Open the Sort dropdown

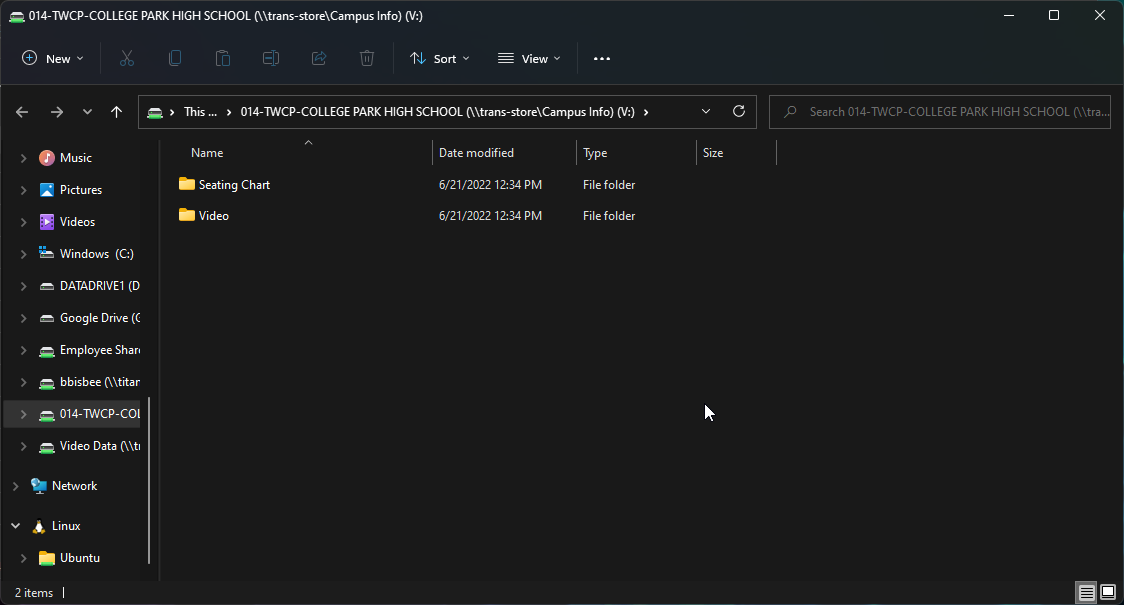pos(439,58)
